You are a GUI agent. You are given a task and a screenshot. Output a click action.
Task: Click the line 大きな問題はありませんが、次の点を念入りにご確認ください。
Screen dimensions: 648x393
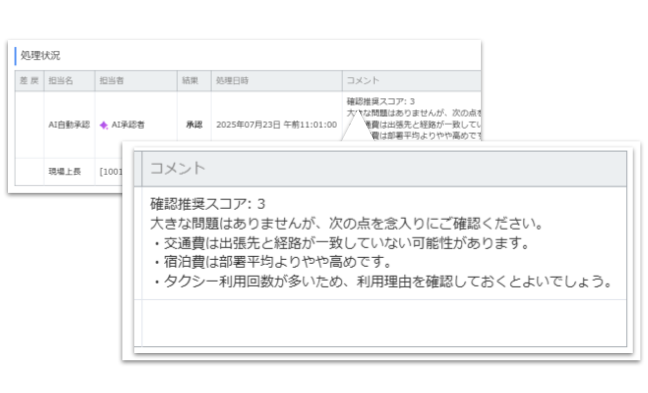346,224
